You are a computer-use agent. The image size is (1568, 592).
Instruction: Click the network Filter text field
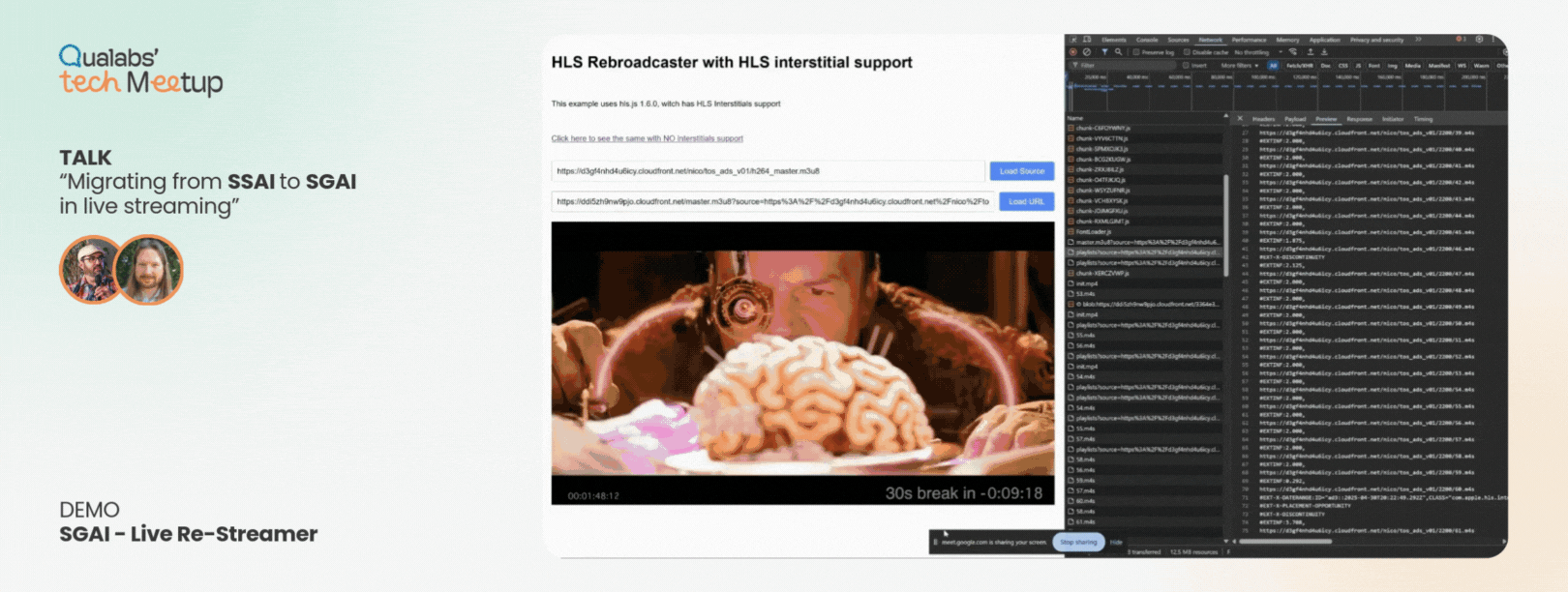tap(1123, 66)
